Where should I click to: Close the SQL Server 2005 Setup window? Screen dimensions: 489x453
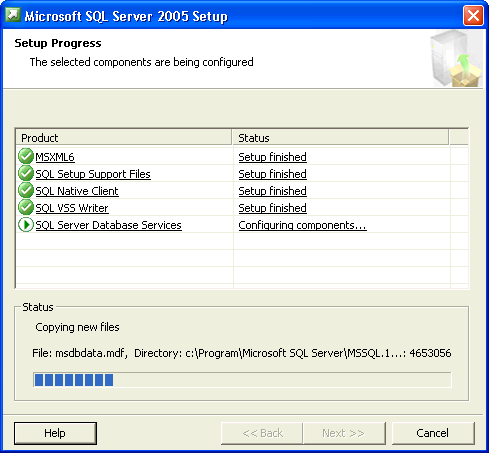473,15
